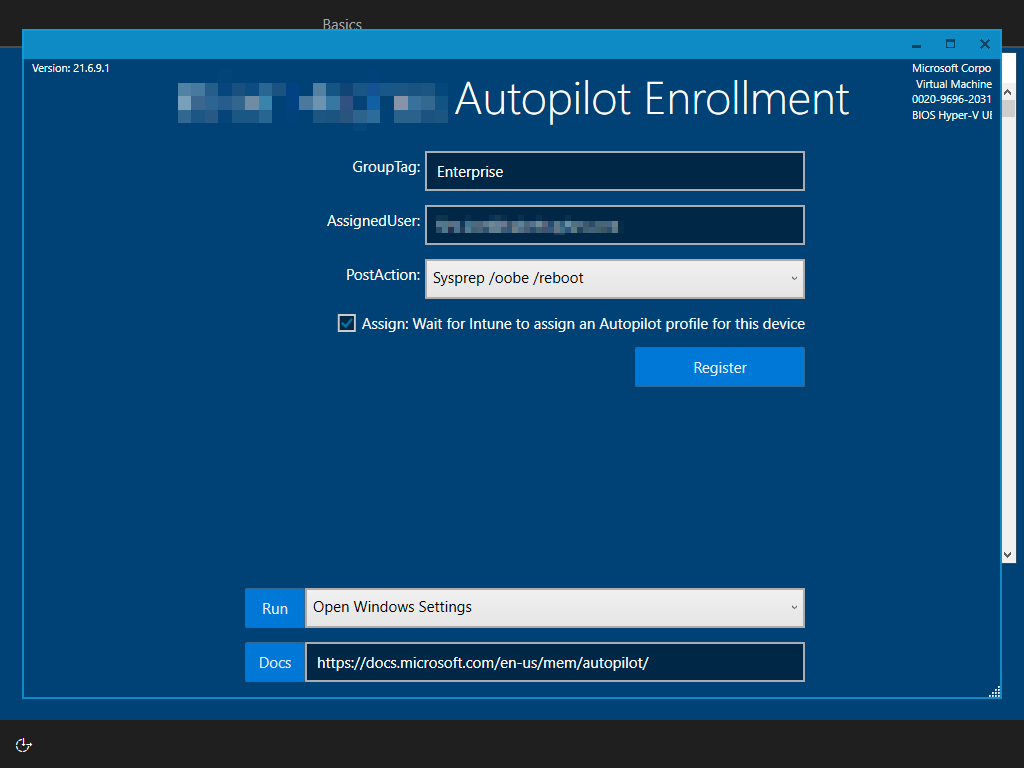The width and height of the screenshot is (1024, 768).
Task: Click the 0020-9696-2031 serial number text
Action: point(952,99)
